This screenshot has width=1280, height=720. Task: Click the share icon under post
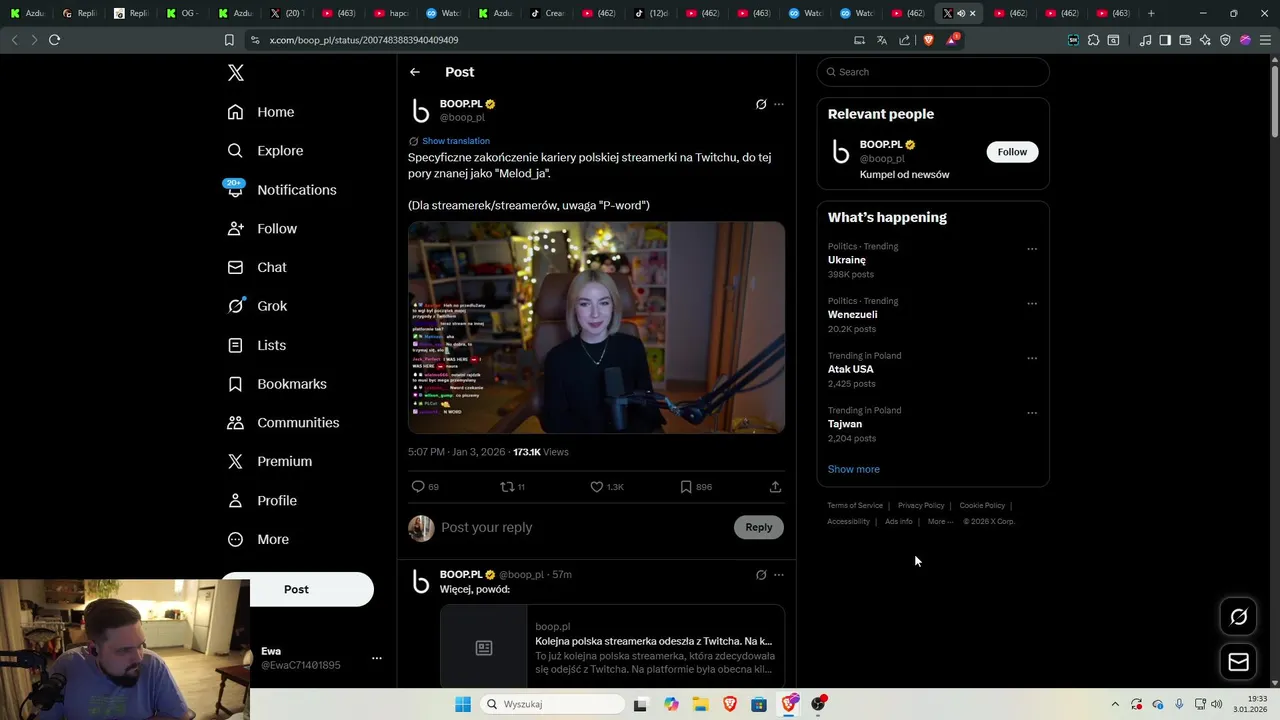[x=775, y=487]
